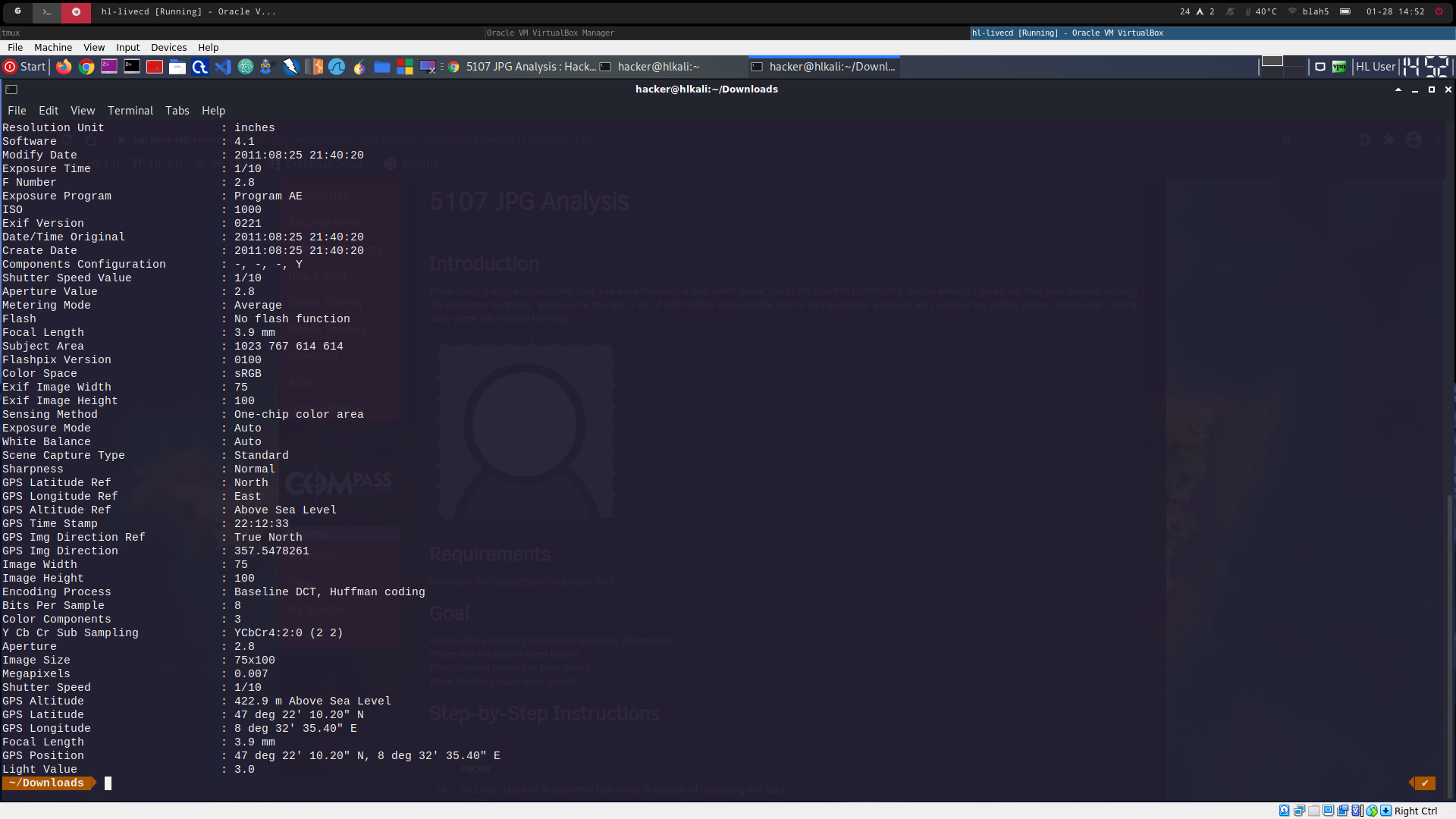Switch to 5107 JPG Analysis Chrome window
This screenshot has width=1456, height=819.
coord(523,67)
